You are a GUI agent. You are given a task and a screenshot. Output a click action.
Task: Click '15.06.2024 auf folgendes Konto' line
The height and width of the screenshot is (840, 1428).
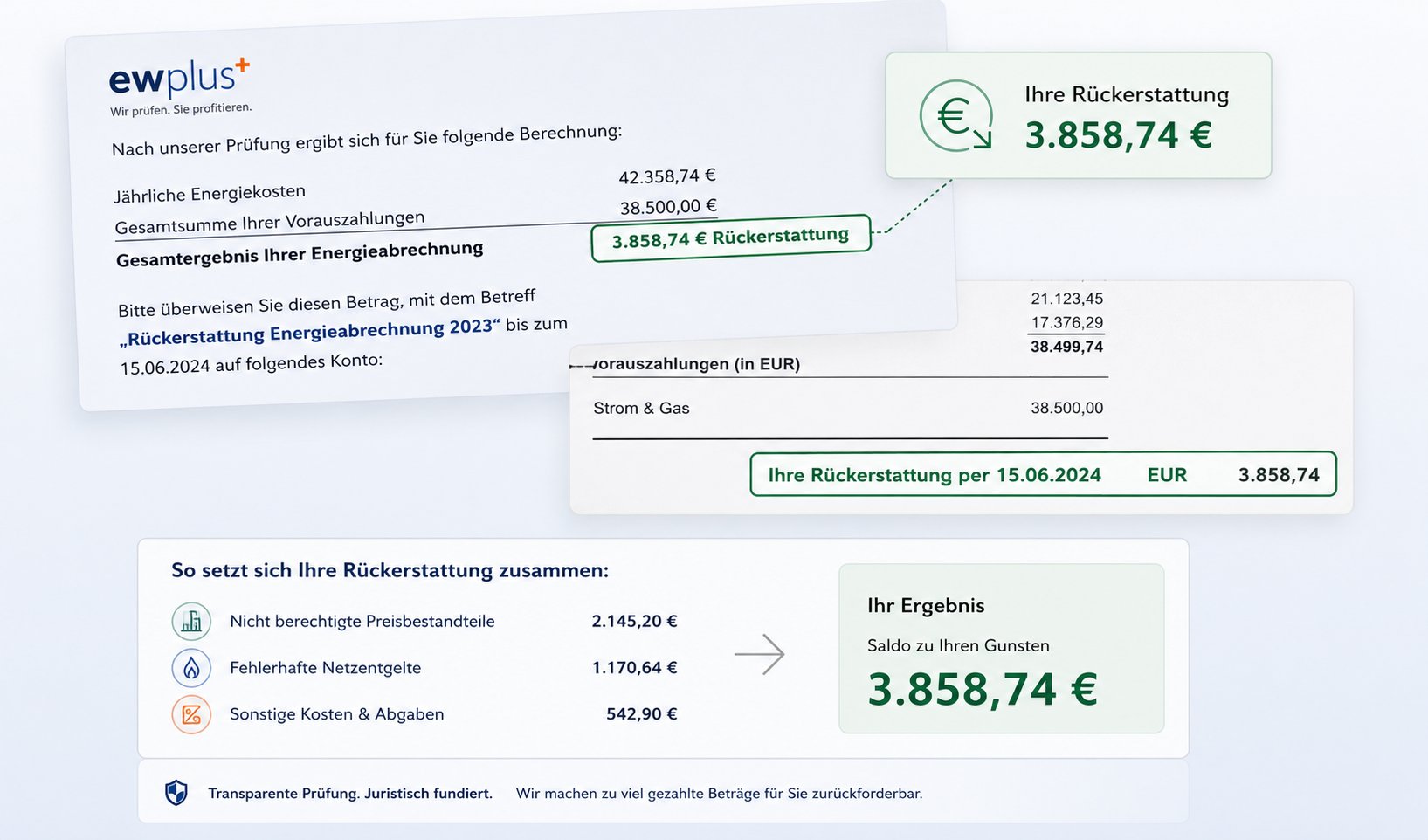click(x=252, y=363)
